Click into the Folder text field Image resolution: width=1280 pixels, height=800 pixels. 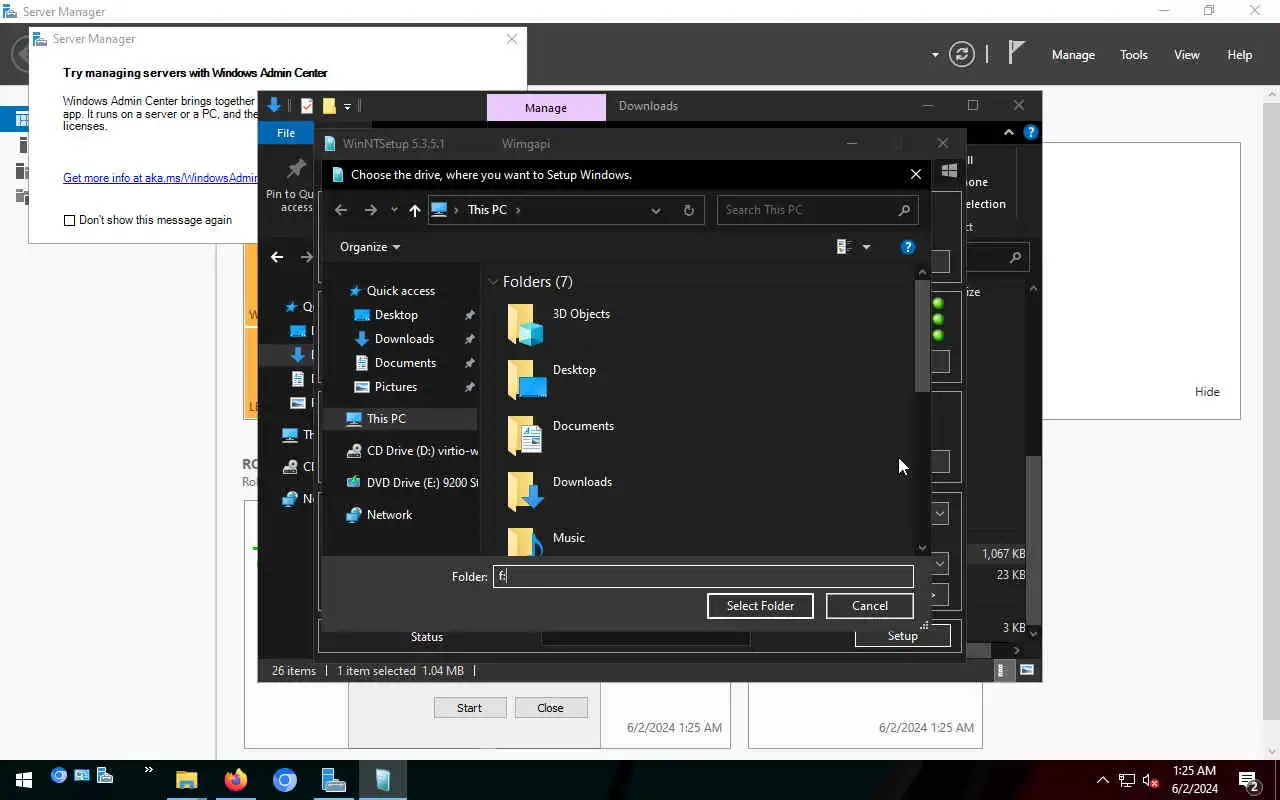pos(703,576)
